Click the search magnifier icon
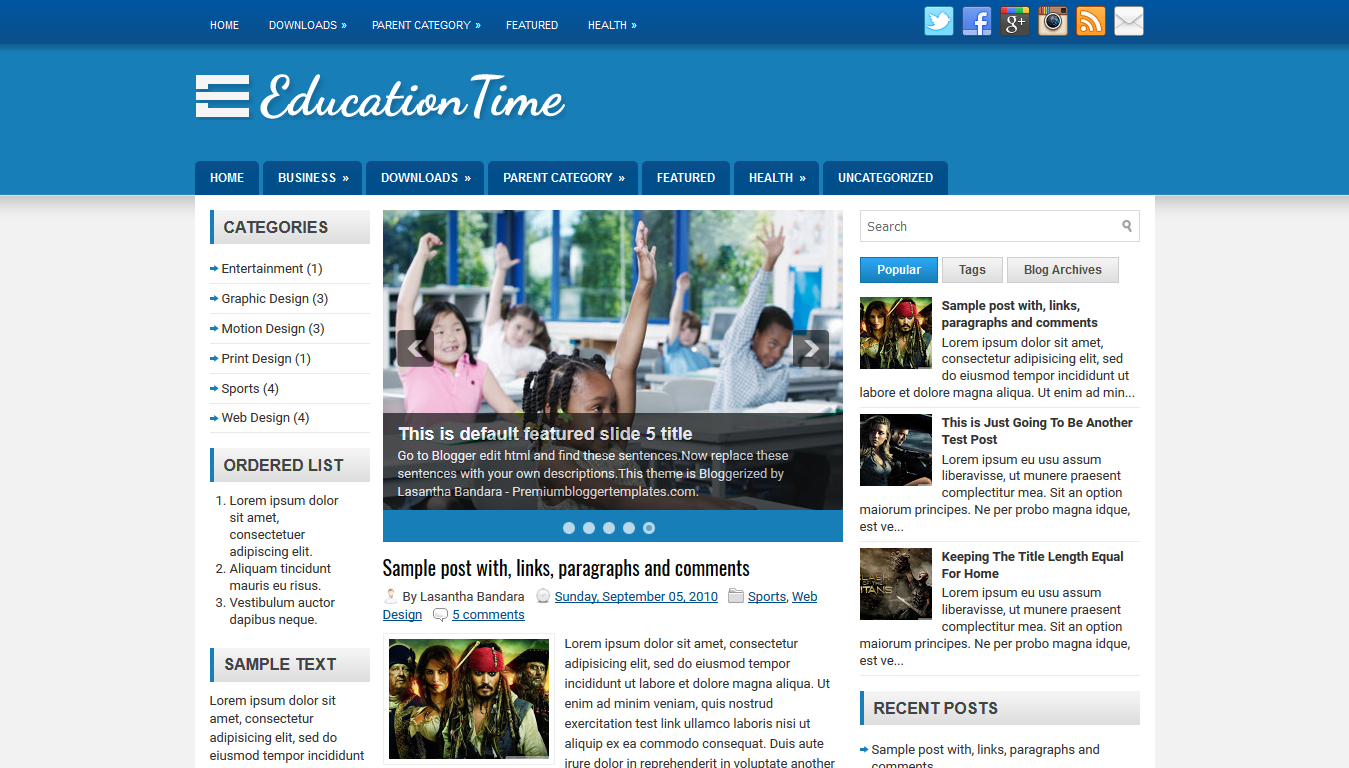 1127,226
